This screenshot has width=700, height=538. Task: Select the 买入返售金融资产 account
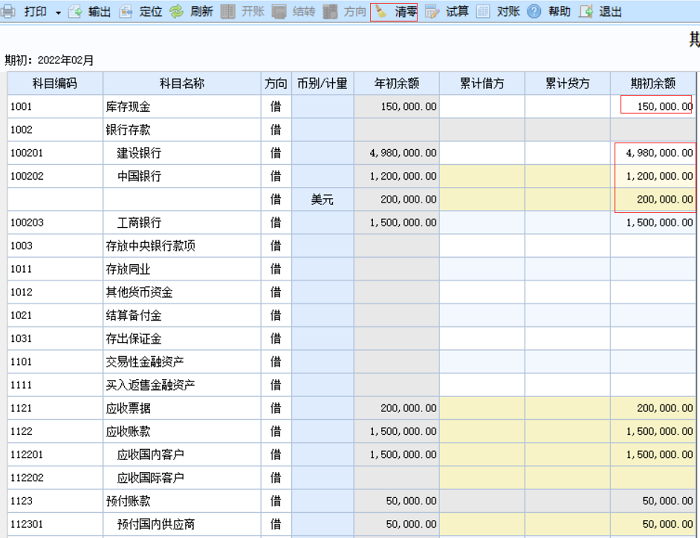tap(182, 385)
